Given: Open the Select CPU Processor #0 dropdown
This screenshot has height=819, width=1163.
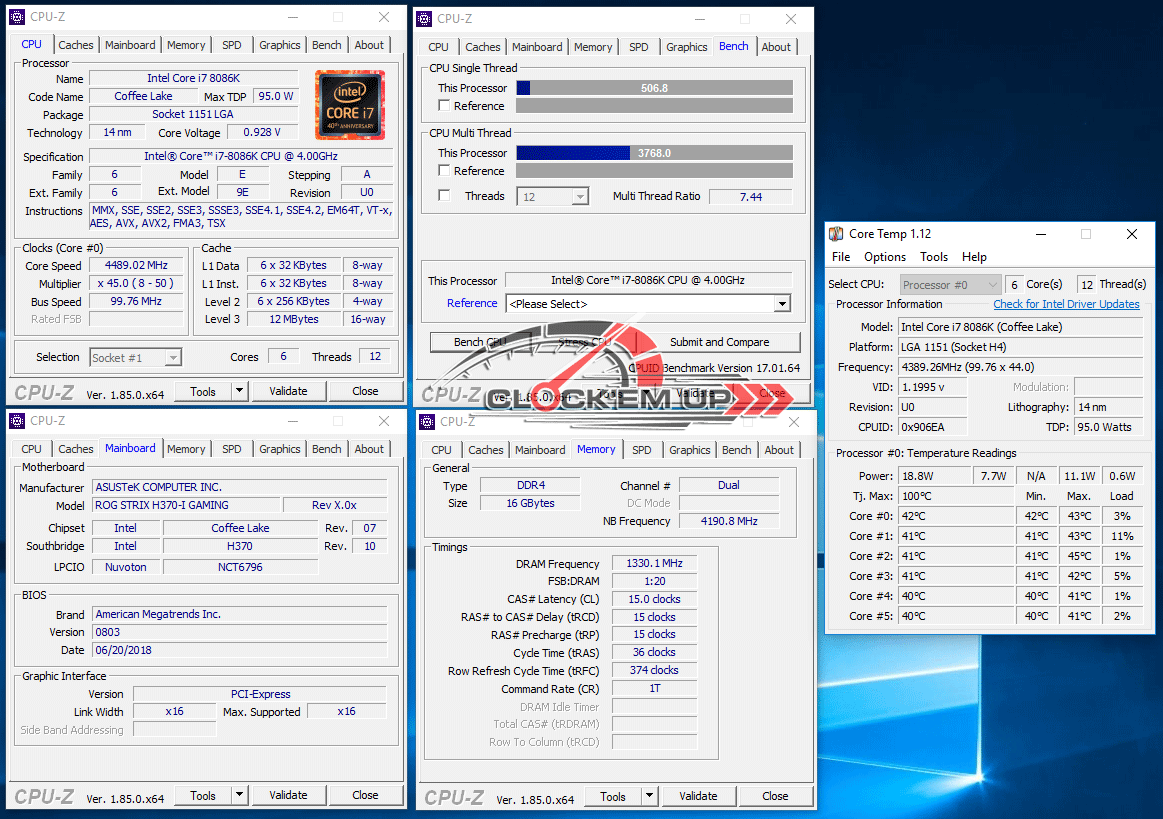Looking at the screenshot, I should [950, 285].
